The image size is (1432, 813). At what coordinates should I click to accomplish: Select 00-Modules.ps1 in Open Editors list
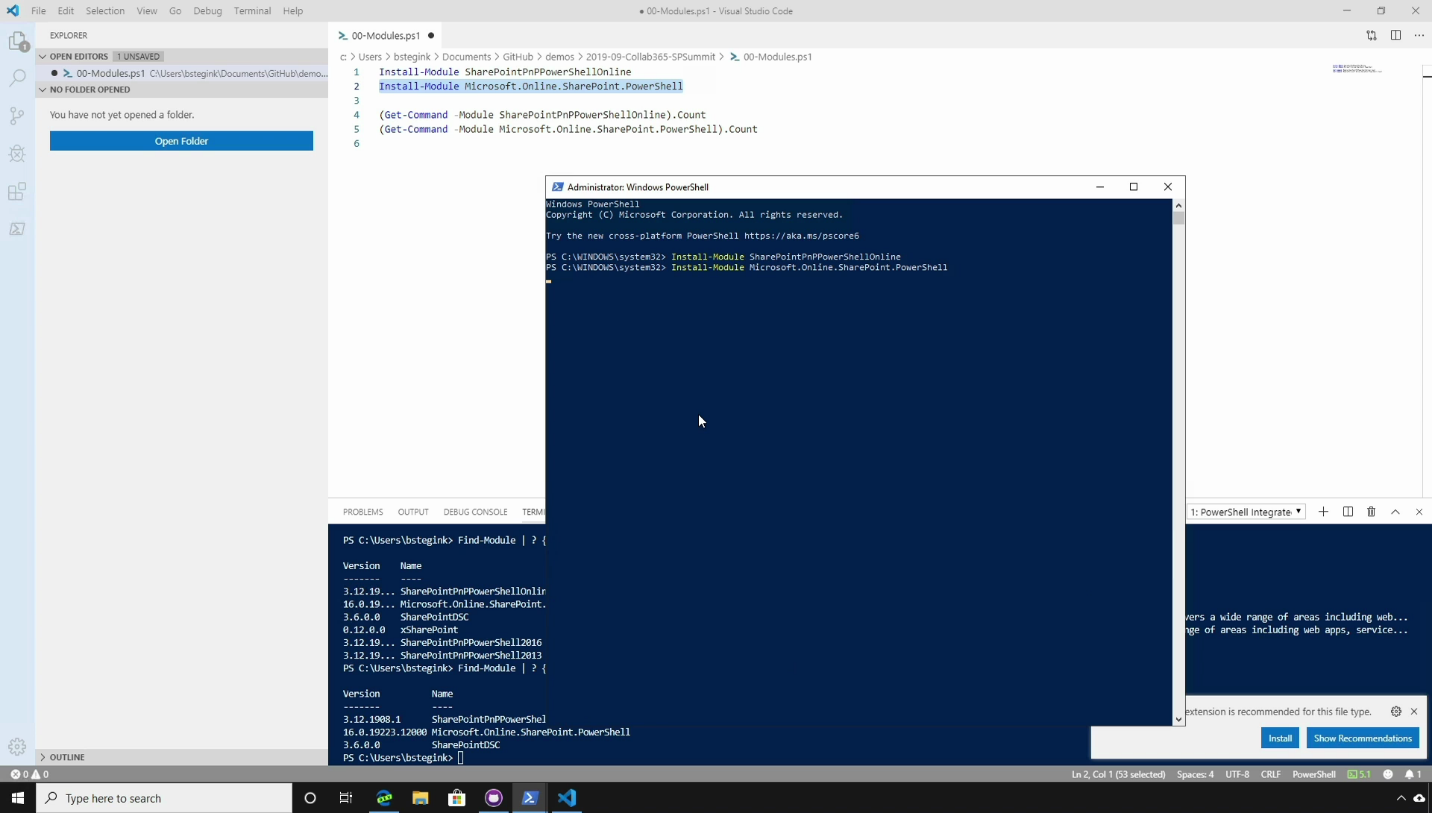(182, 73)
